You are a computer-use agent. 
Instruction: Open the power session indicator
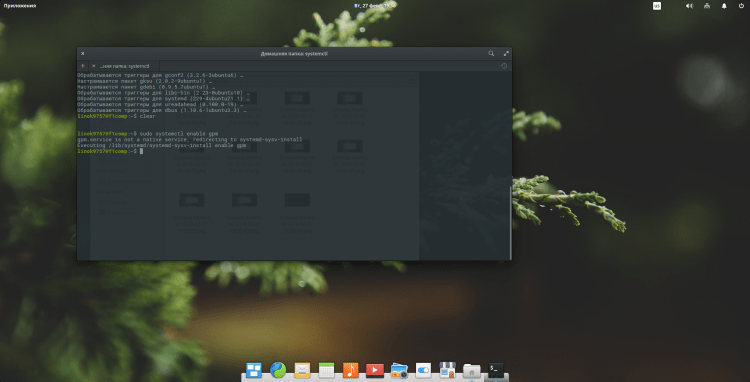(x=741, y=6)
